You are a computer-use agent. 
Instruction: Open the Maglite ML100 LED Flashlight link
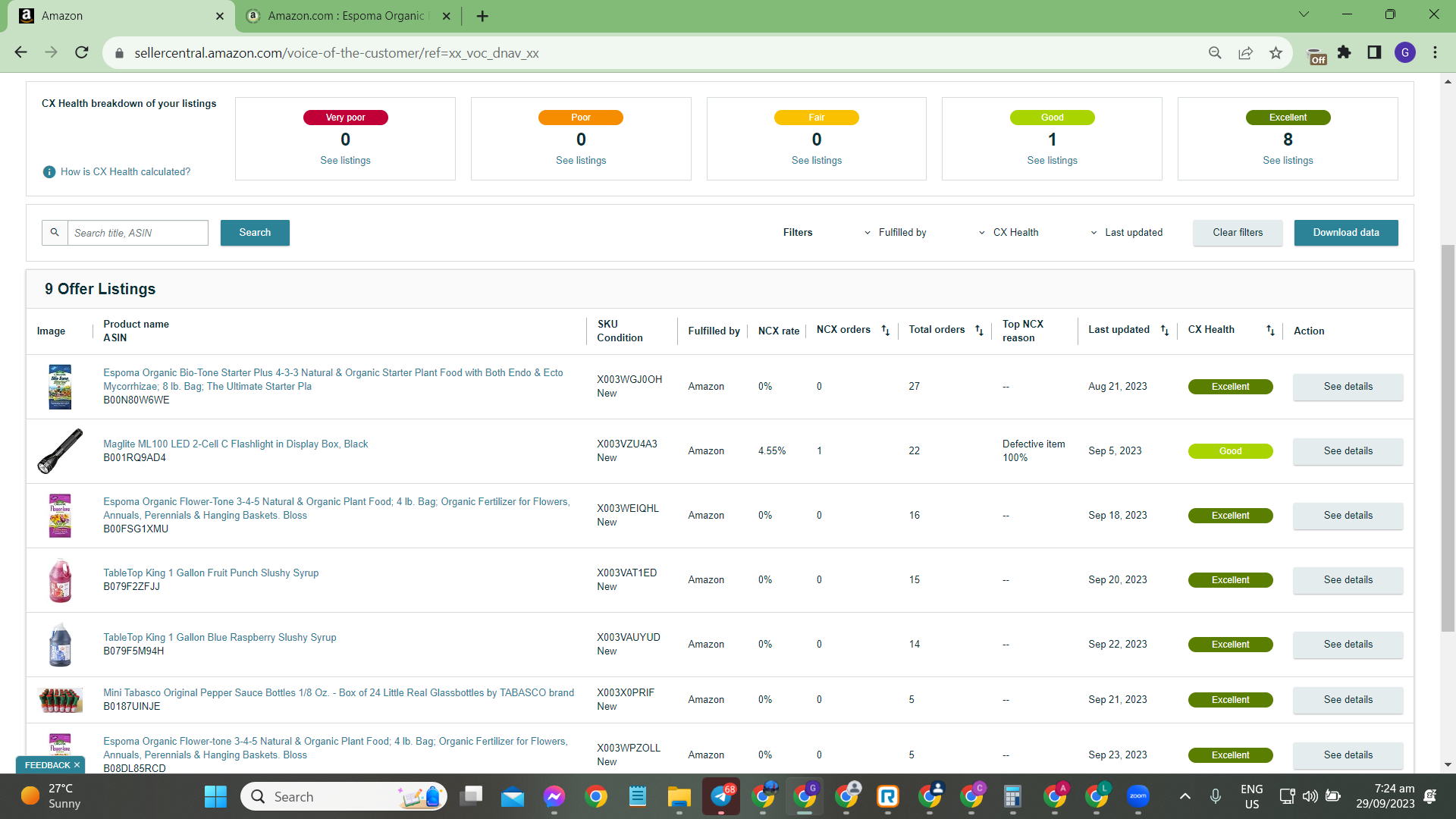click(235, 444)
